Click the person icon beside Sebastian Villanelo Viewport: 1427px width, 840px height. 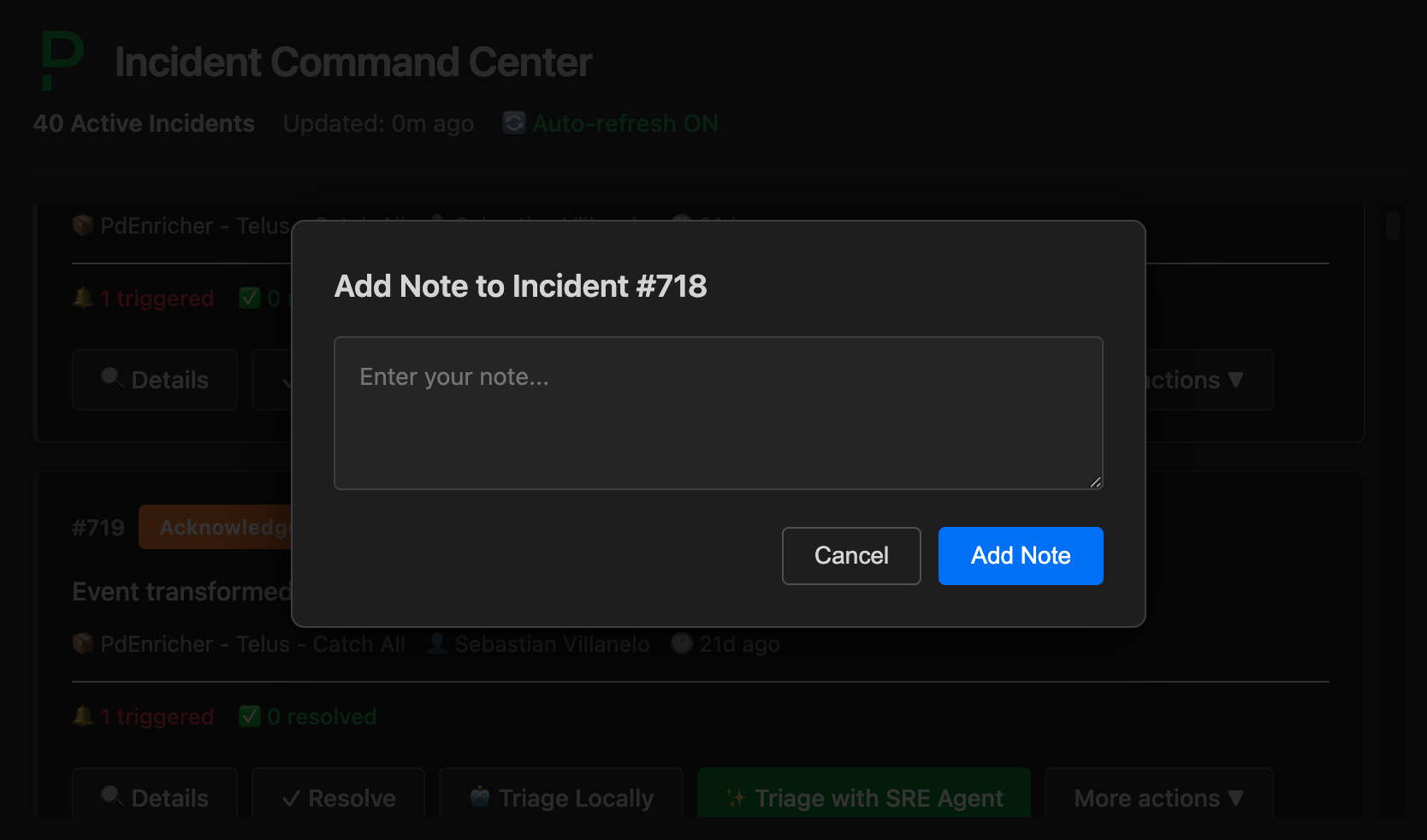click(x=437, y=644)
